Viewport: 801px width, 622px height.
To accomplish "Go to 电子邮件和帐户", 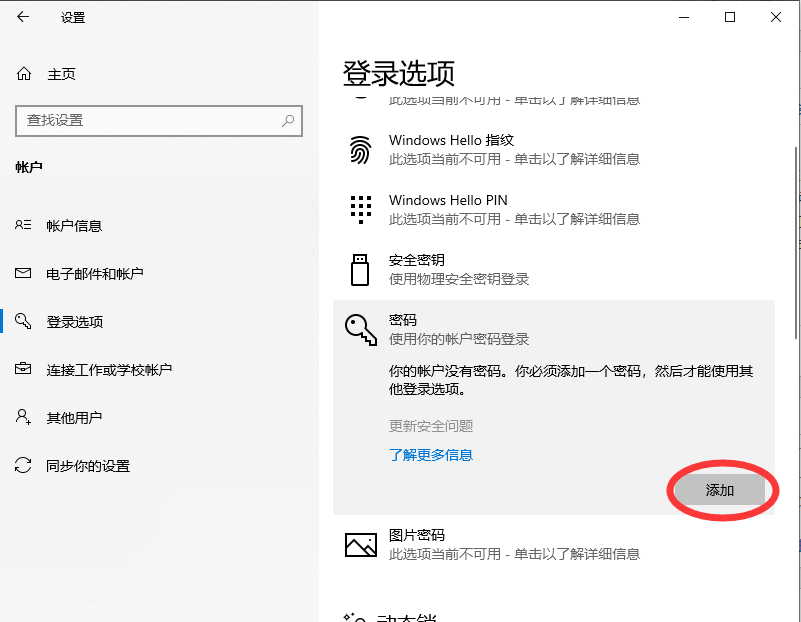I will pyautogui.click(x=95, y=274).
